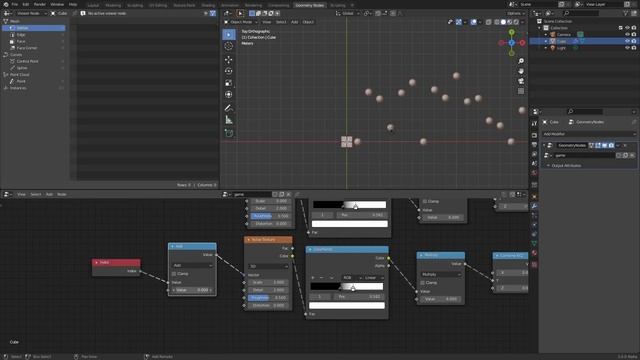Select the Add Cube tool in viewport toolbar
This screenshot has height=360, width=640.
coord(229,133)
